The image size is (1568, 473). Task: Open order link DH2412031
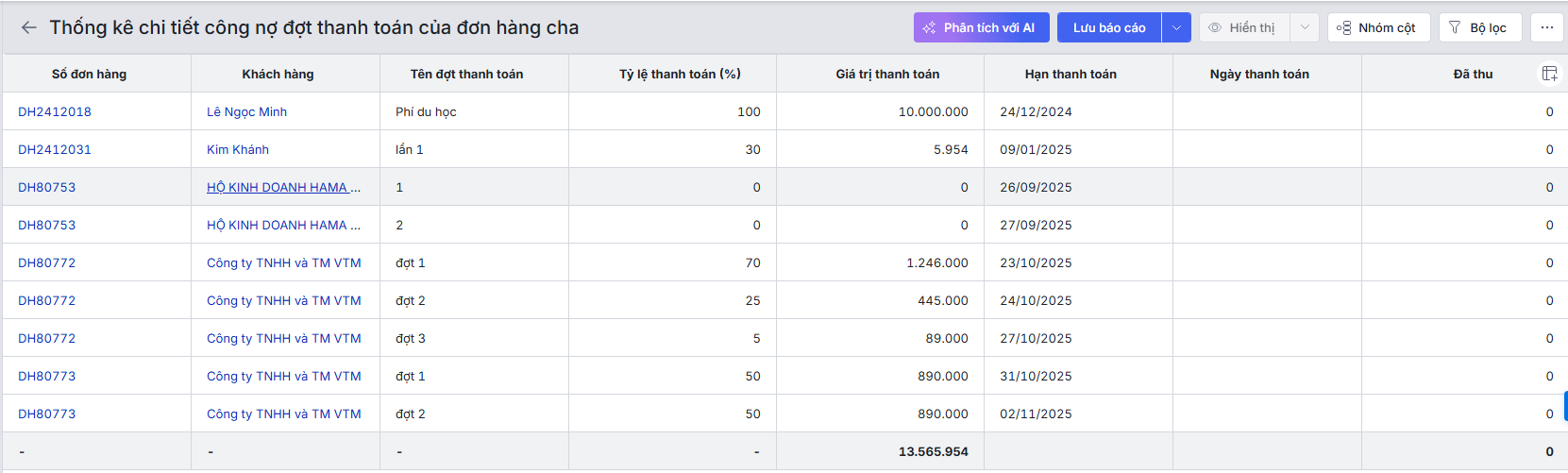click(55, 149)
